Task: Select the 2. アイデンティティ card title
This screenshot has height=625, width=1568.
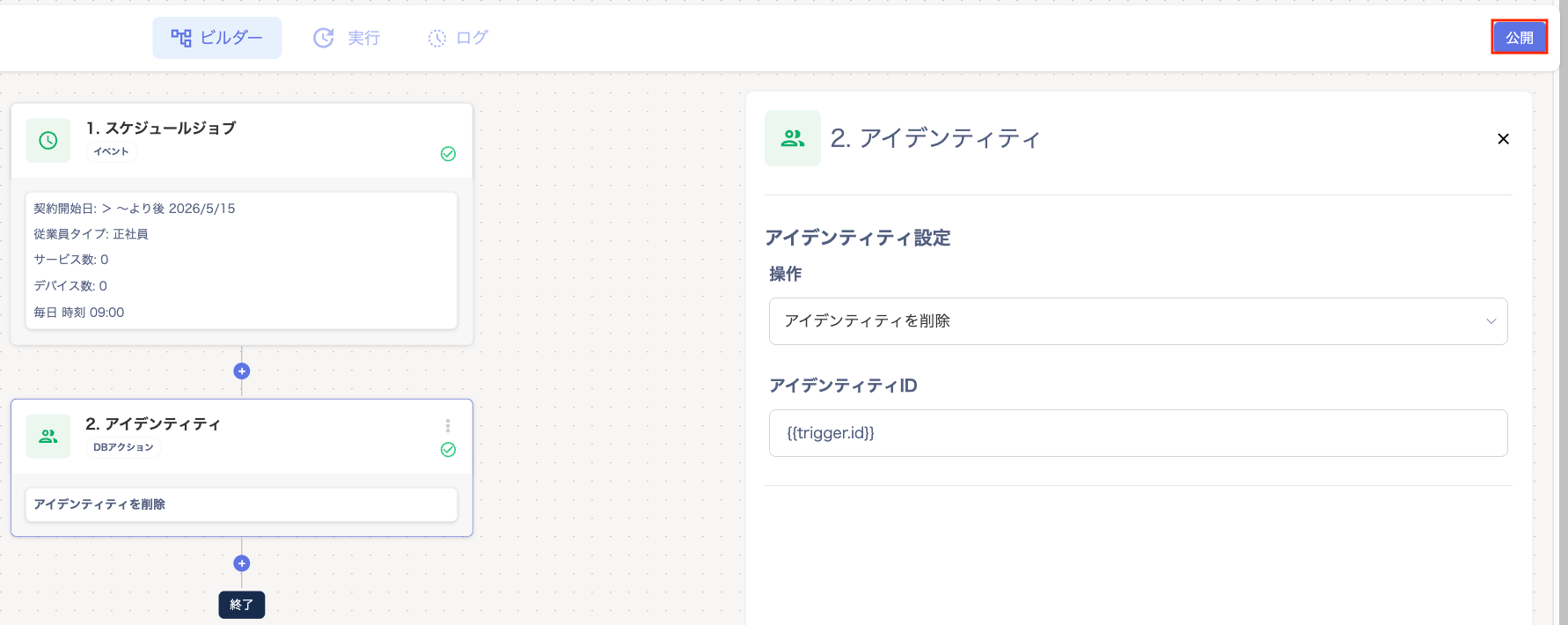Action: click(153, 424)
